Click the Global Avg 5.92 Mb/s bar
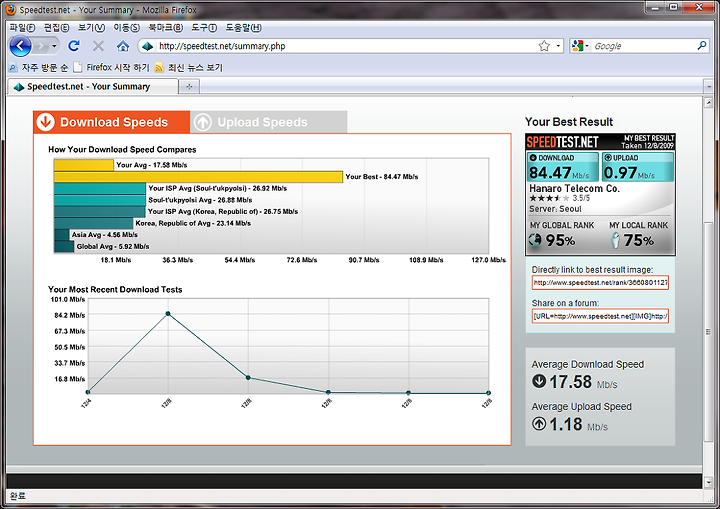720x509 pixels. pyautogui.click(x=64, y=247)
